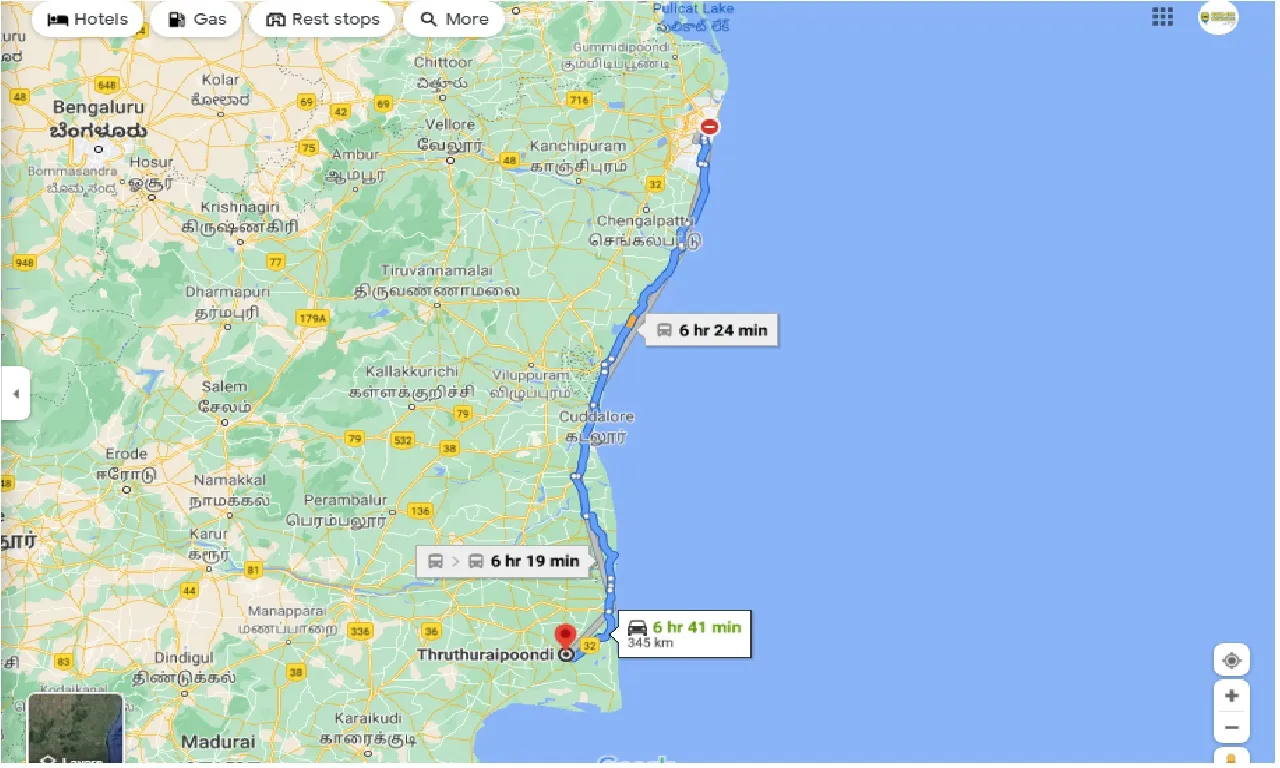Click the red origin marker near Chennai
1280x768 pixels.
709,127
